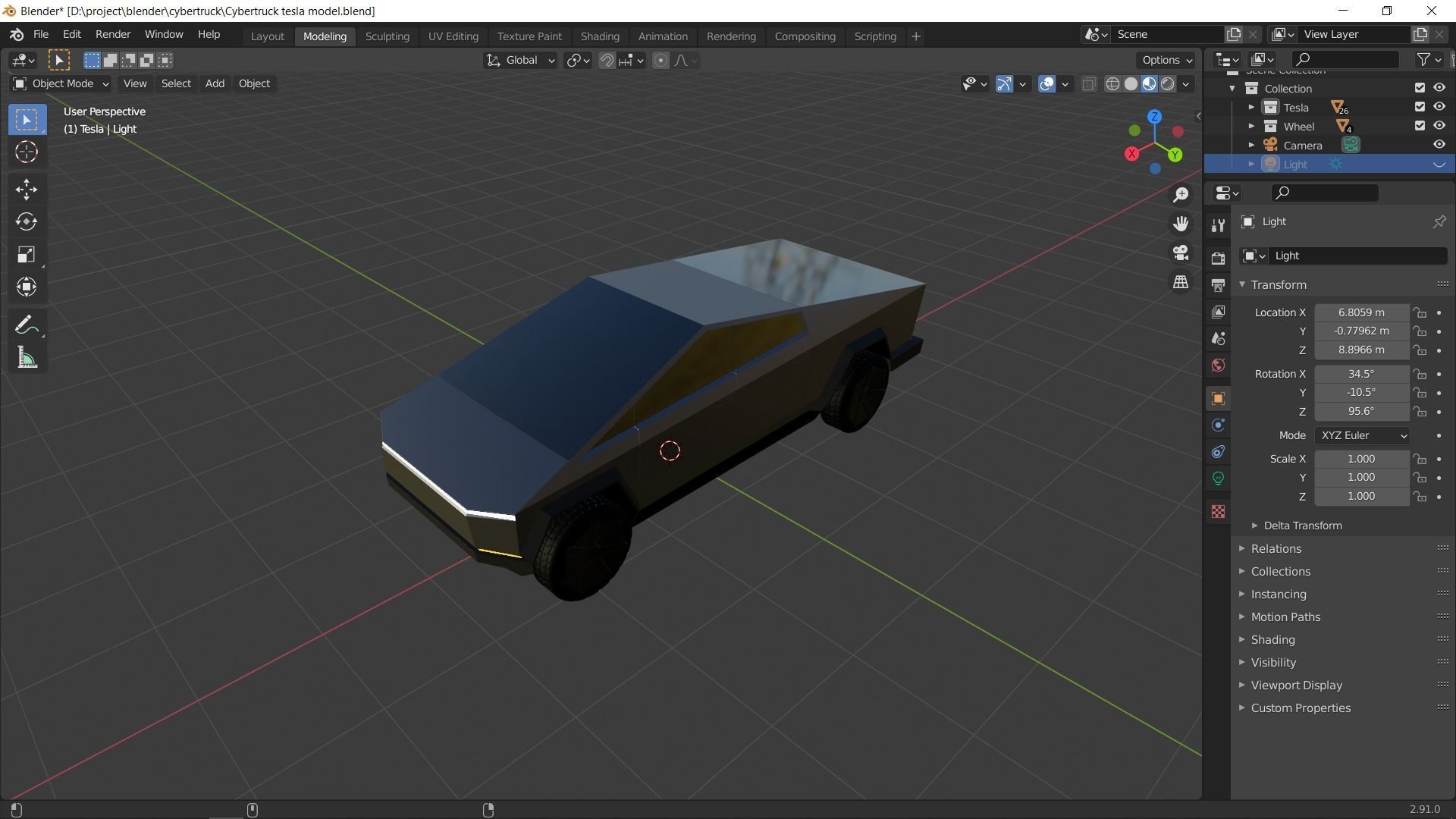Open the XYZ Euler rotation mode dropdown

point(1362,435)
